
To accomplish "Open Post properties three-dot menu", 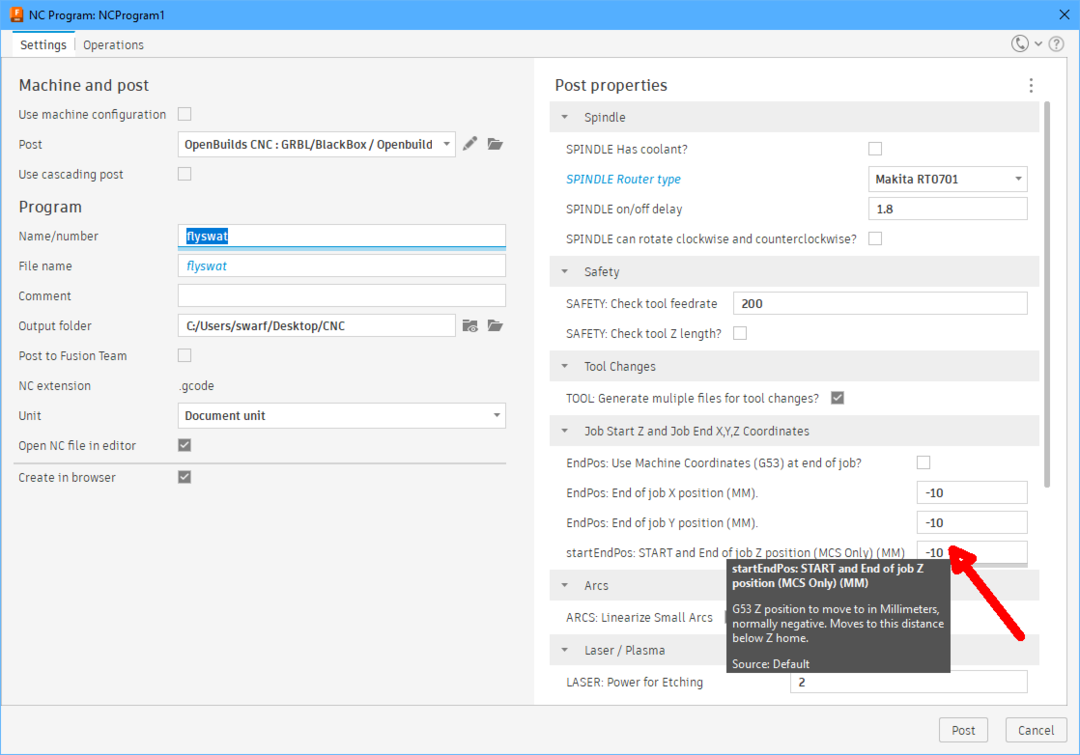I will 1031,86.
